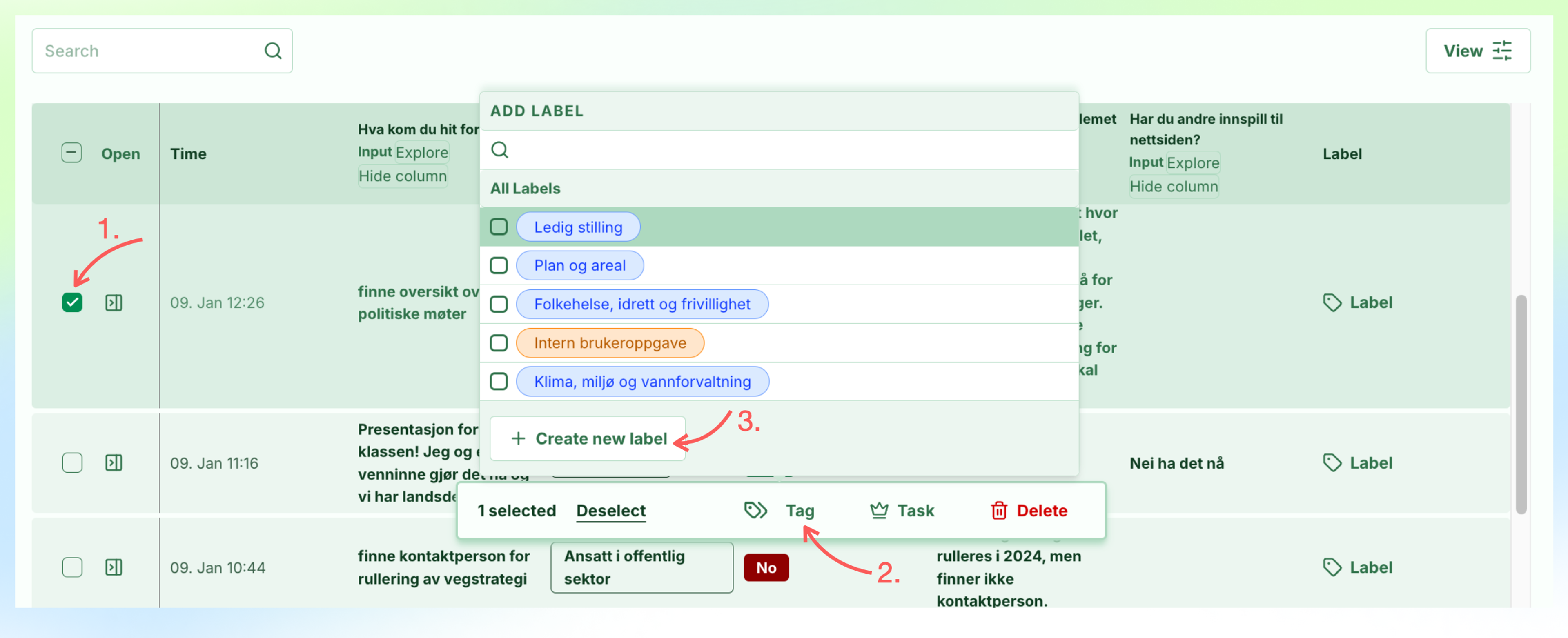The height and width of the screenshot is (638, 1568).
Task: Click the search magnifier icon in top search box
Action: [x=273, y=51]
